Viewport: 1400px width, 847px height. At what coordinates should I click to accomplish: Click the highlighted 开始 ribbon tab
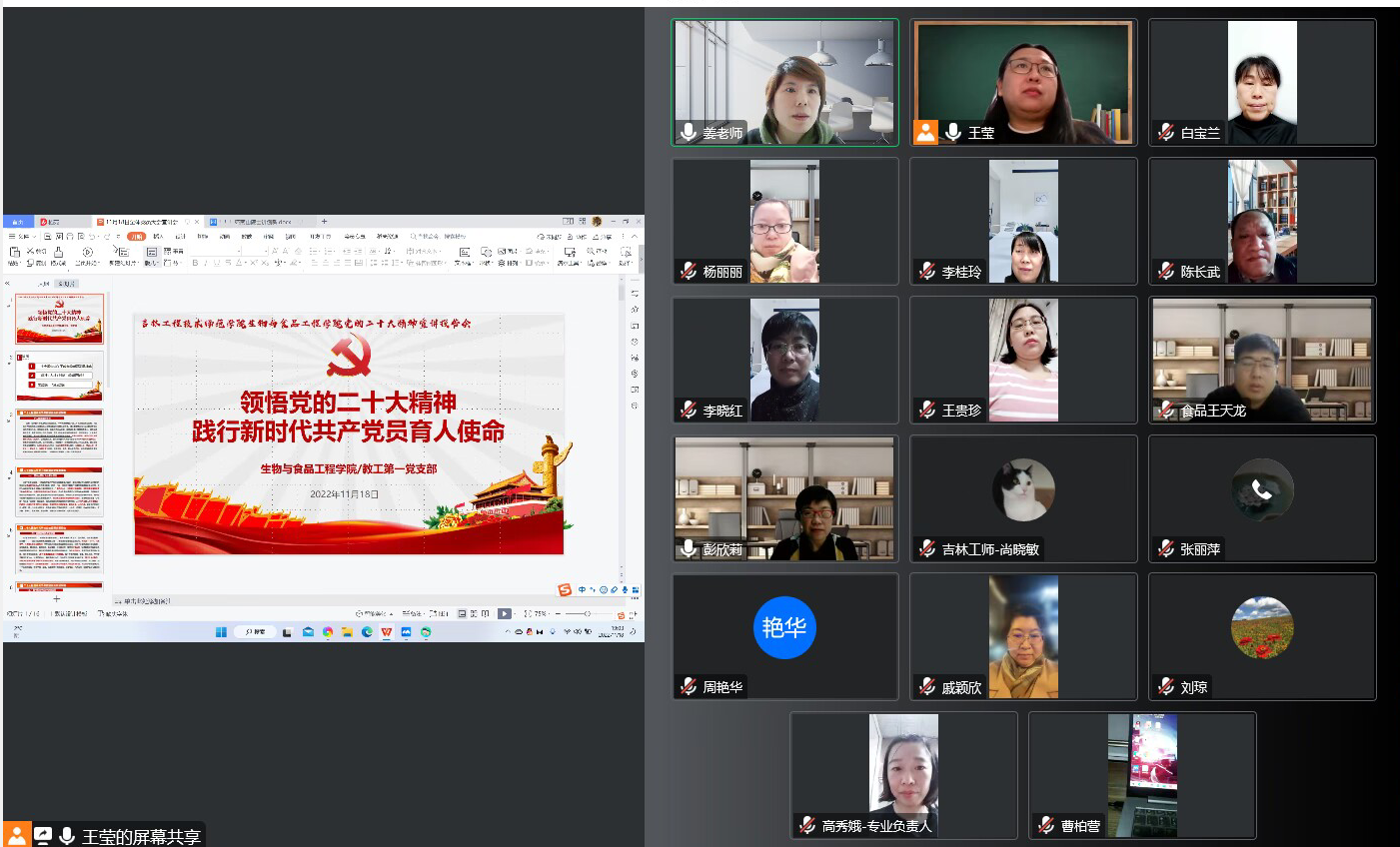(136, 237)
